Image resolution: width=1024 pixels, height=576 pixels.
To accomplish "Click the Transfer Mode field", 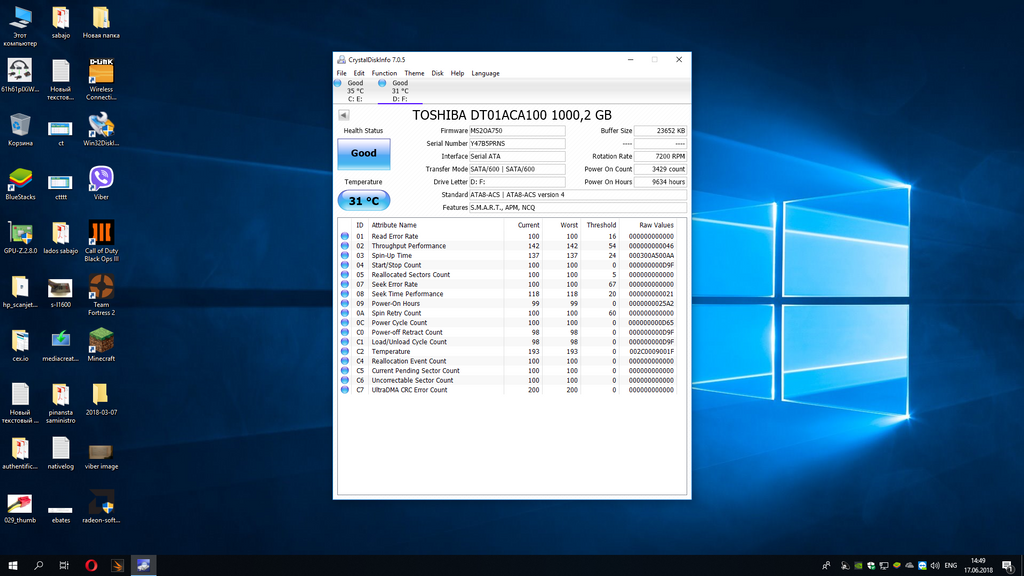I will (517, 169).
